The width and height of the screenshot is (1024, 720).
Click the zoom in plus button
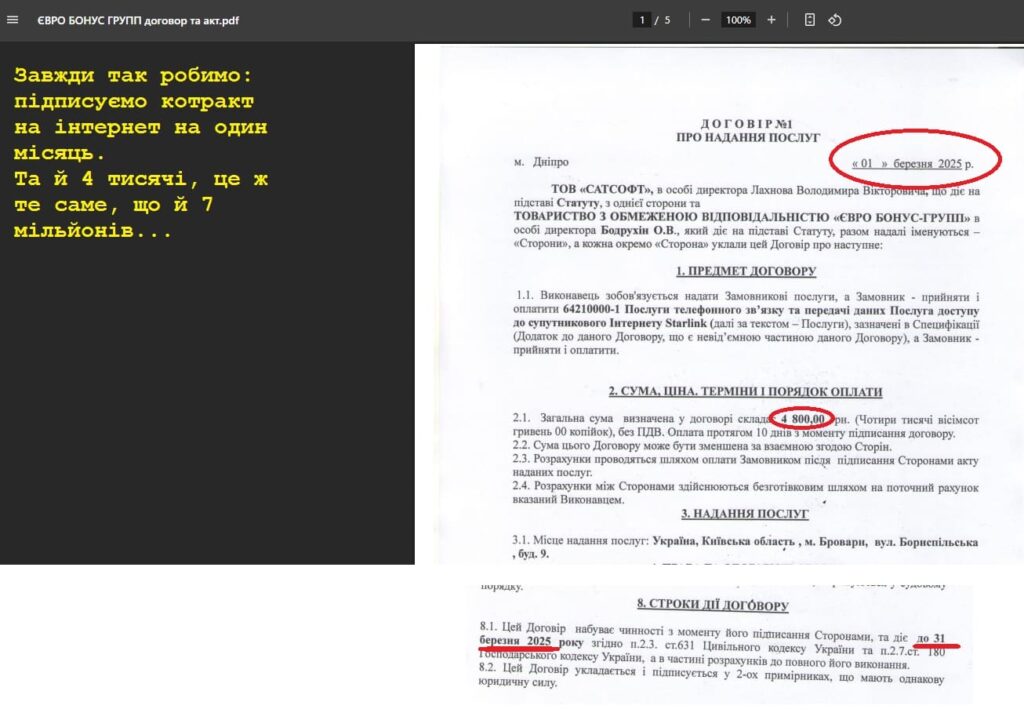[771, 20]
